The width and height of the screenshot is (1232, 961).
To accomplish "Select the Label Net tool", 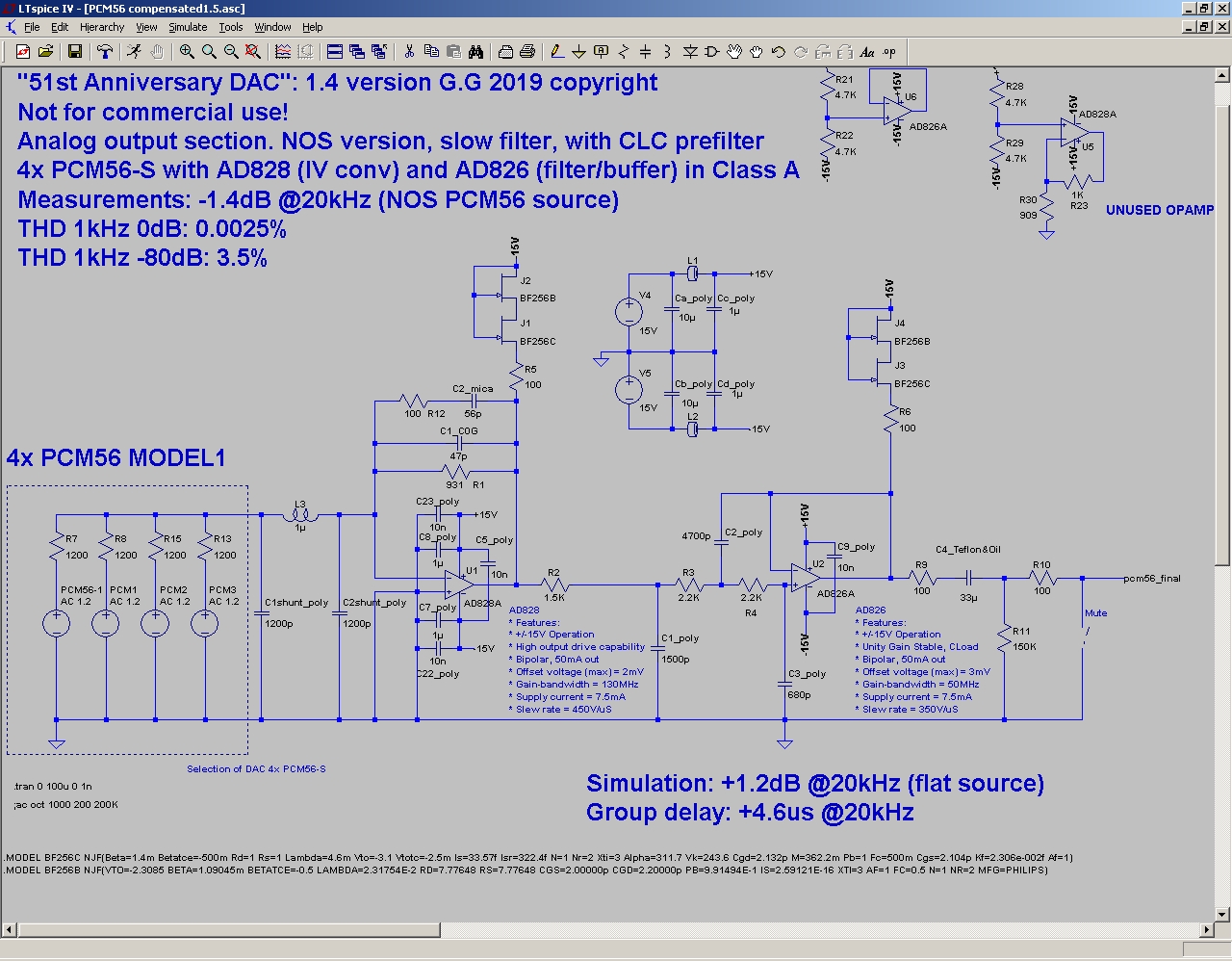I will (601, 51).
